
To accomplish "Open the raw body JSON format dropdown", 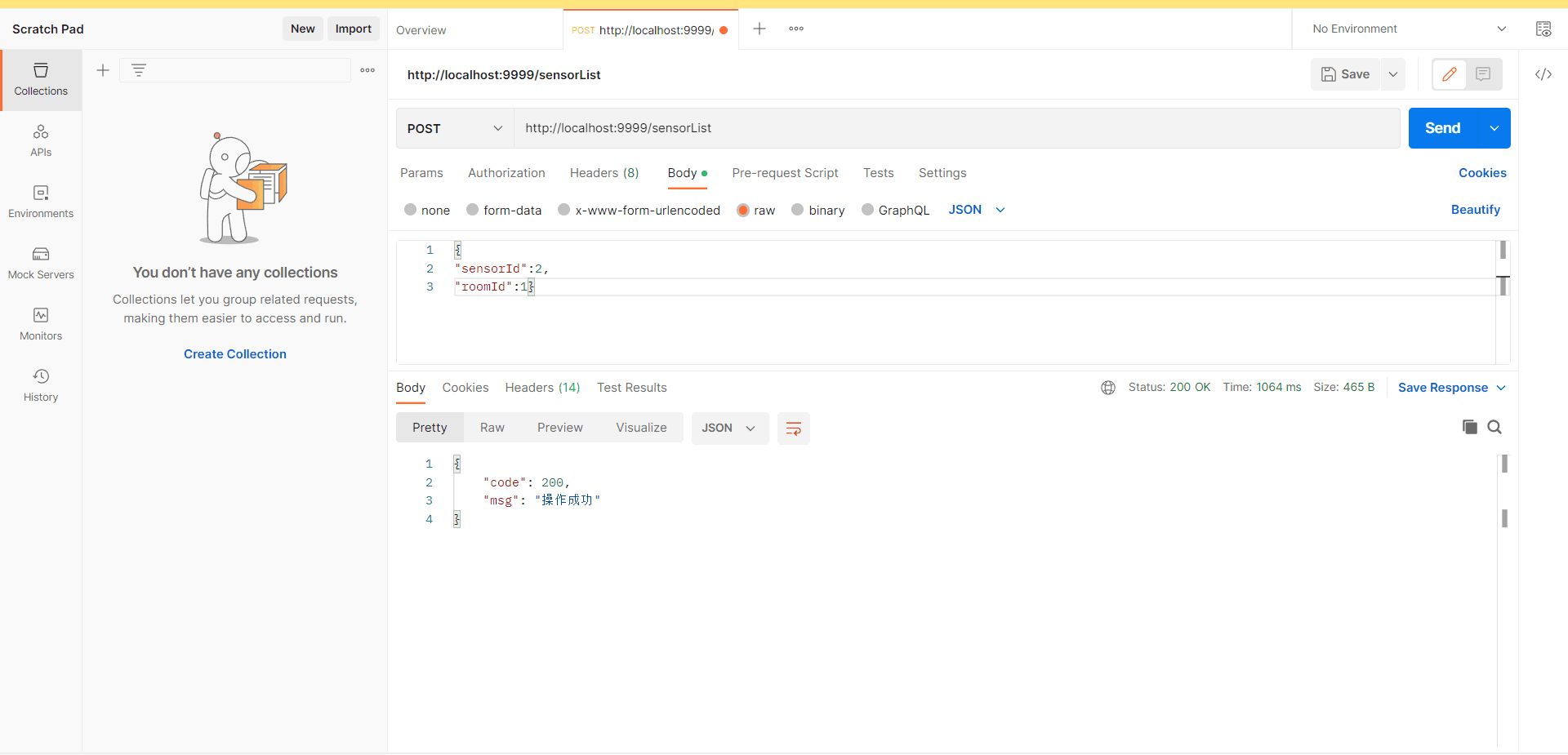I will coord(976,210).
